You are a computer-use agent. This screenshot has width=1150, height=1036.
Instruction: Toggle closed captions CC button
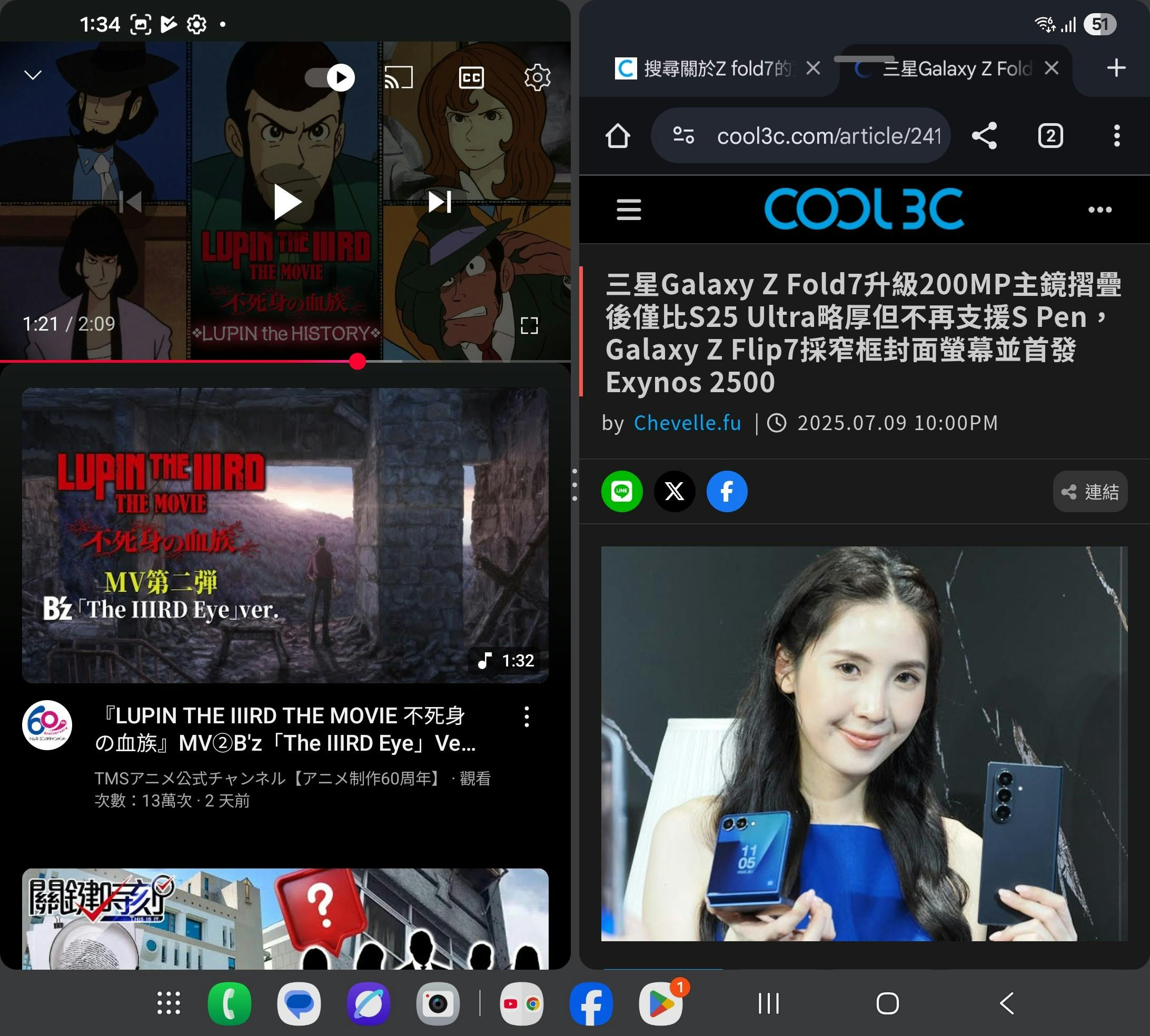click(x=471, y=77)
